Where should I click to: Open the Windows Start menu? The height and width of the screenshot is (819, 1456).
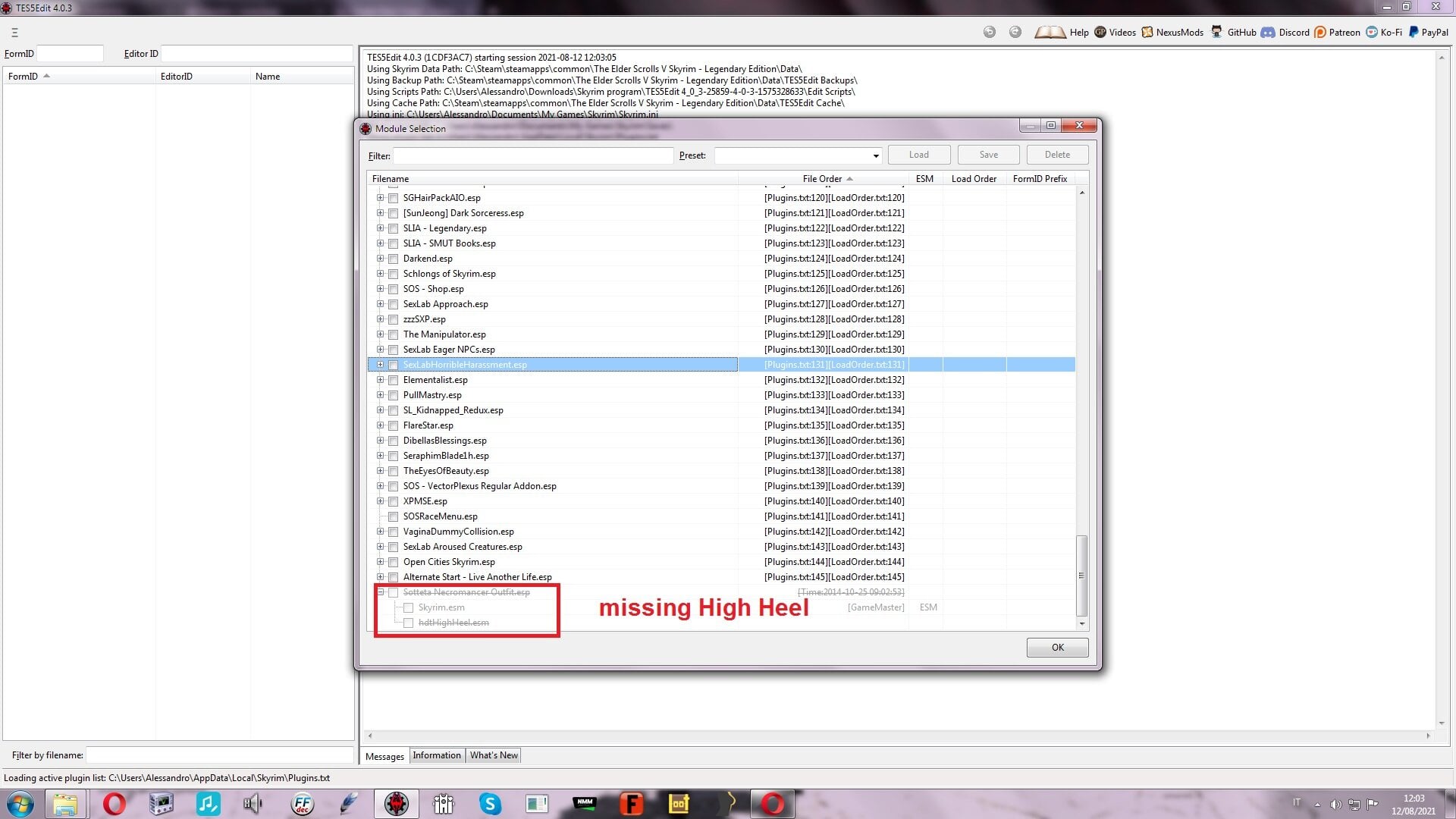tap(20, 804)
